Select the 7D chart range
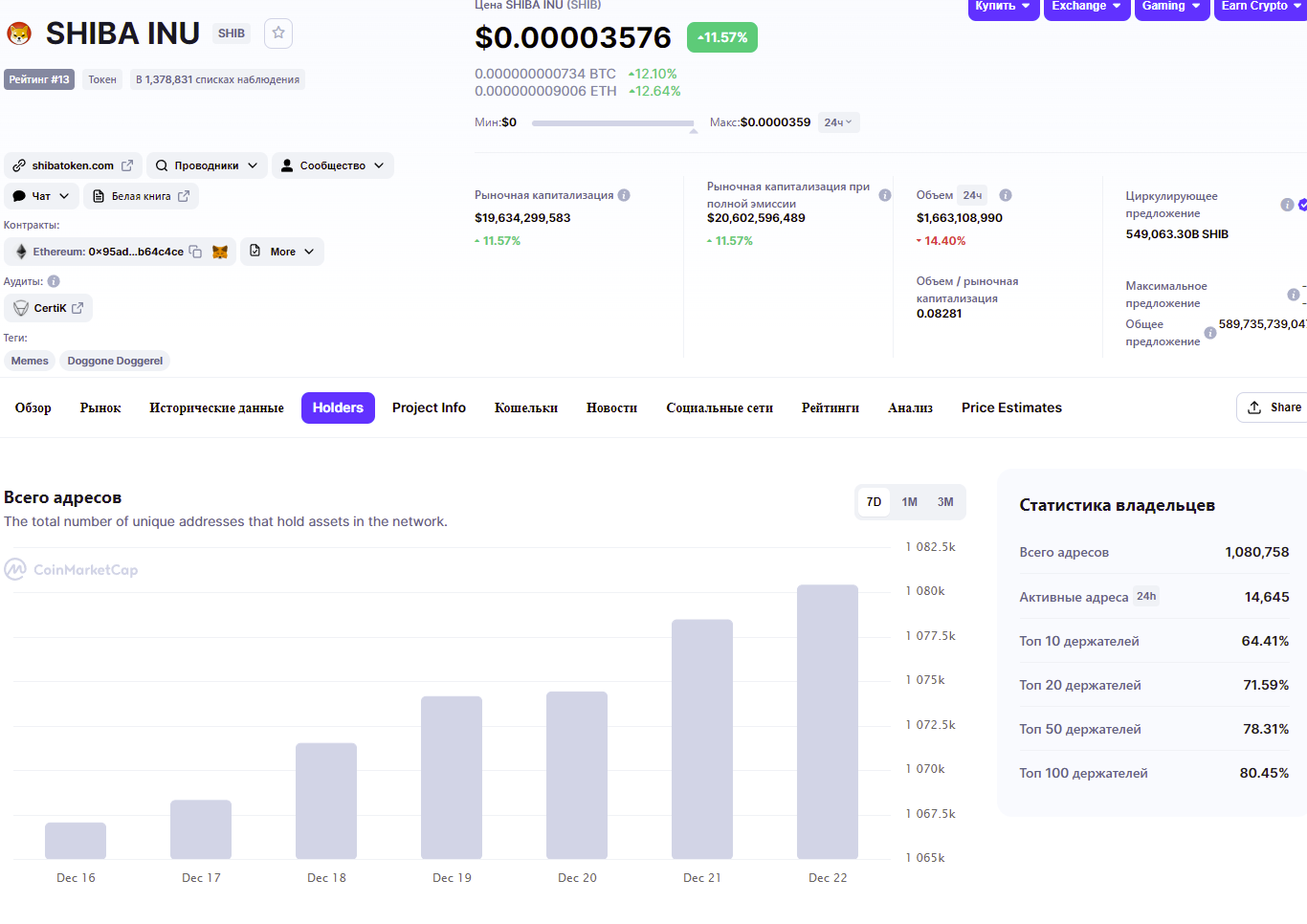Image resolution: width=1307 pixels, height=924 pixels. click(x=874, y=502)
